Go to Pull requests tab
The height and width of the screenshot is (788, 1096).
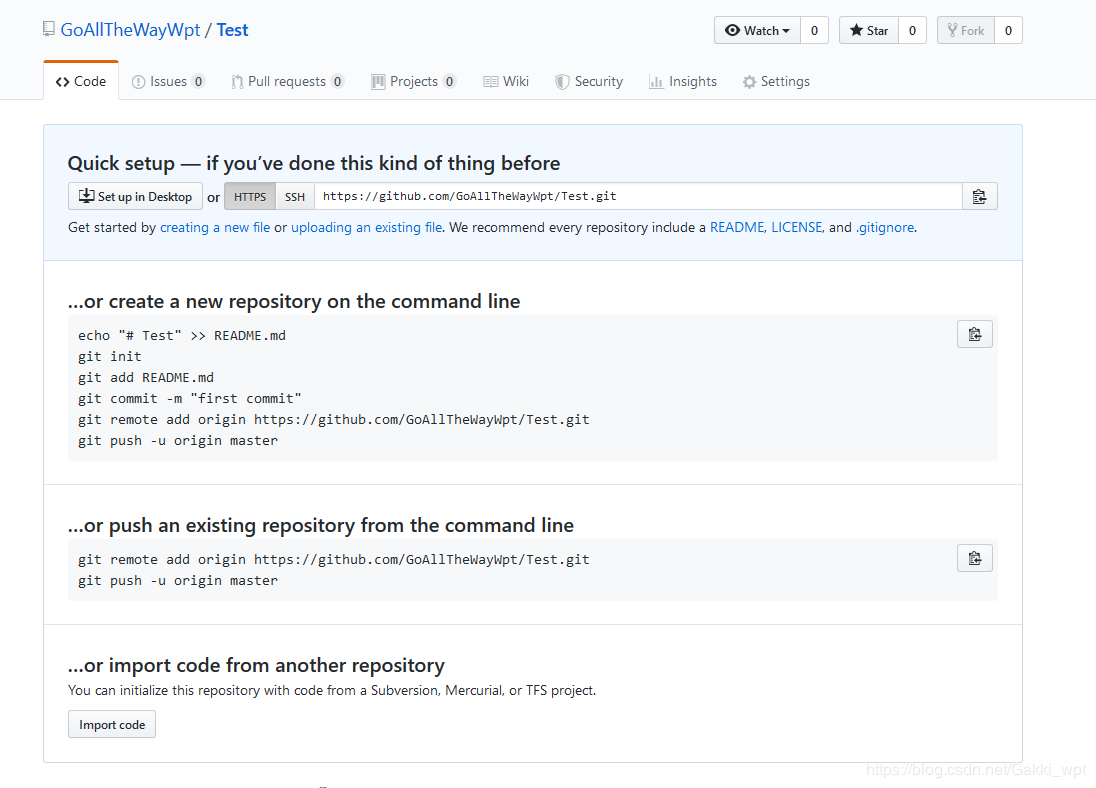(x=287, y=82)
